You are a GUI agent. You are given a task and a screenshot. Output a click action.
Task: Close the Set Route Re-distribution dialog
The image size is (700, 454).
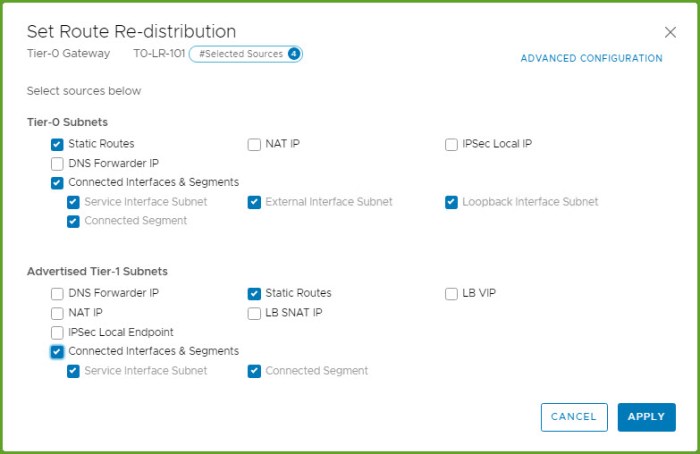click(670, 32)
